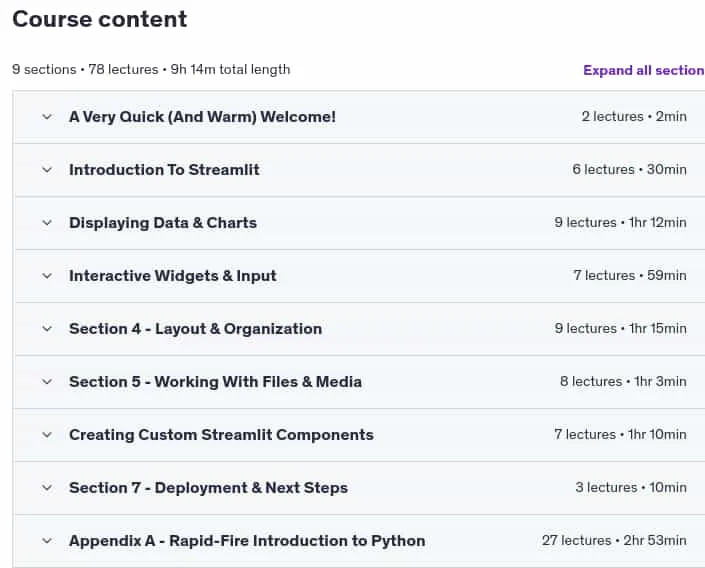The width and height of the screenshot is (705, 568).
Task: Click 6 lectures • 30min text
Action: click(x=629, y=170)
